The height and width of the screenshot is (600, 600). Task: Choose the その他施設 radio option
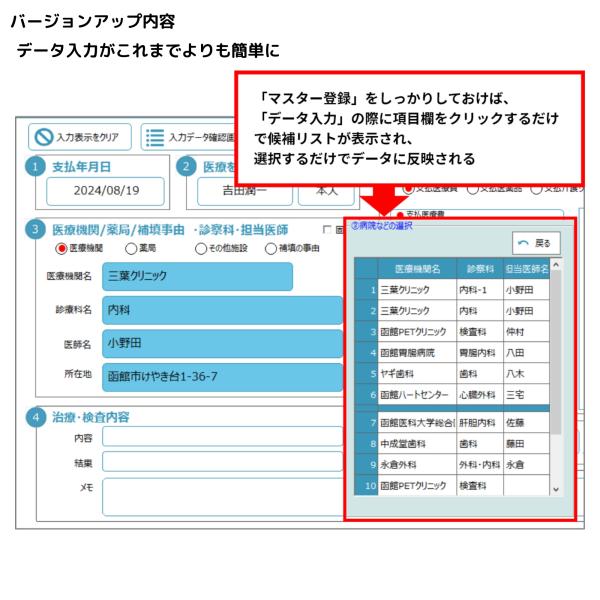click(x=200, y=249)
